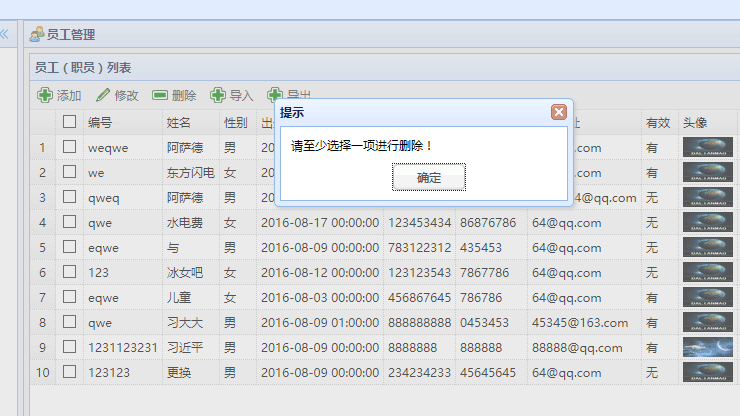740x416 pixels.
Task: Click the 修改 (edit) pencil icon
Action: (103, 96)
